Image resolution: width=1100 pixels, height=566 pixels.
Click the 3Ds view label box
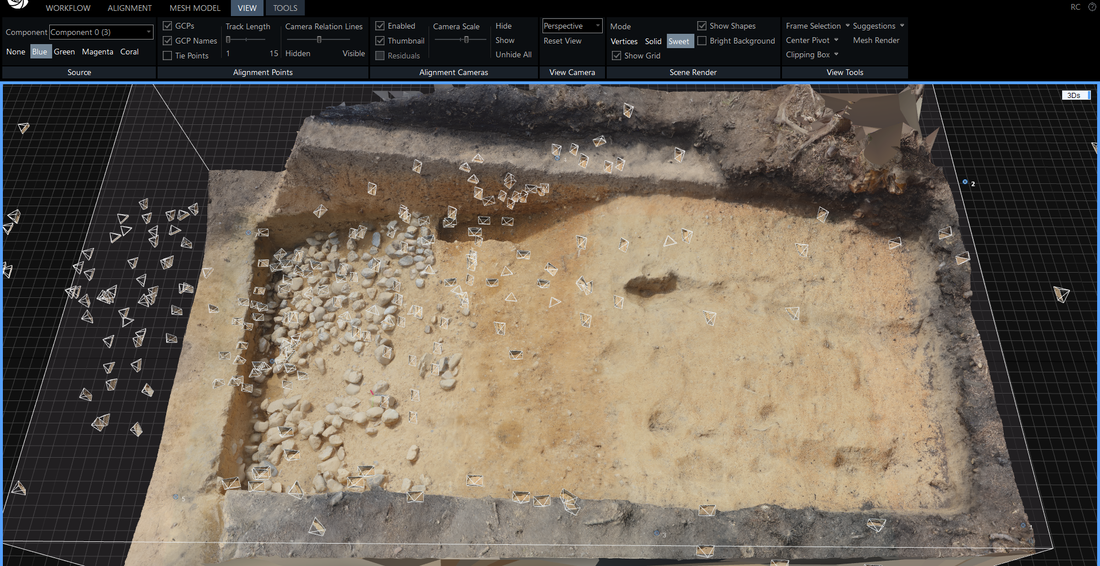[1075, 95]
